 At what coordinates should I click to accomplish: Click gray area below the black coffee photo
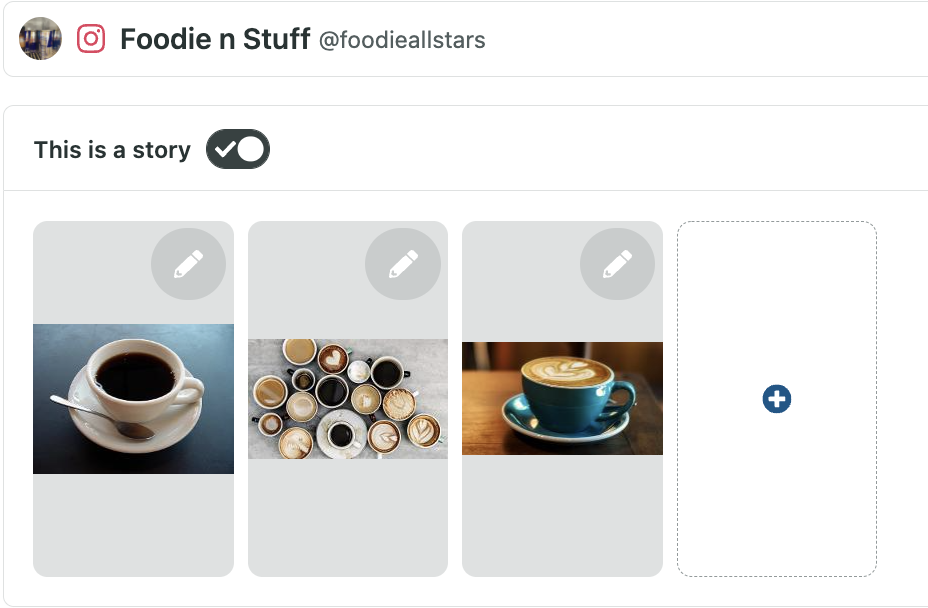click(133, 525)
